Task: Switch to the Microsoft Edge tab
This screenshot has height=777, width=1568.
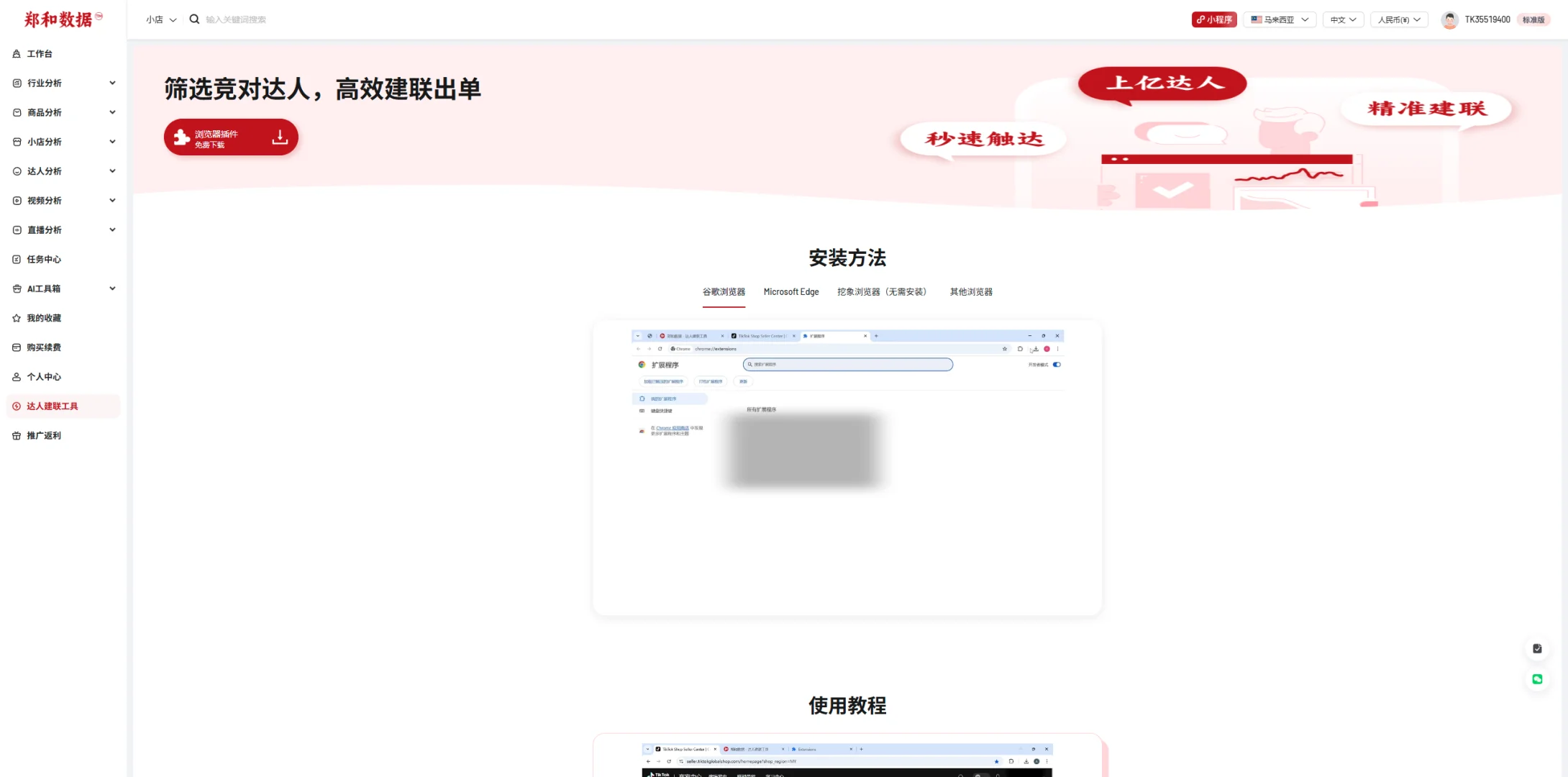Action: click(x=791, y=292)
